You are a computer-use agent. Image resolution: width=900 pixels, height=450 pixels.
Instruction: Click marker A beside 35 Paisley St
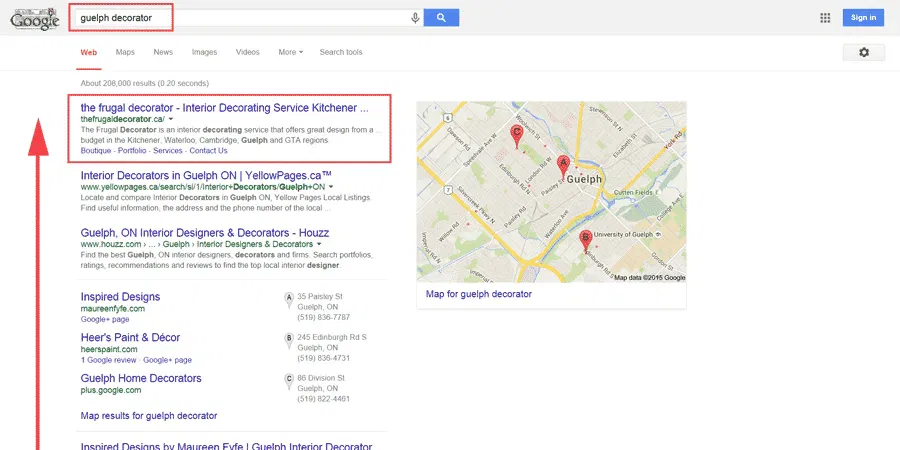tap(289, 300)
